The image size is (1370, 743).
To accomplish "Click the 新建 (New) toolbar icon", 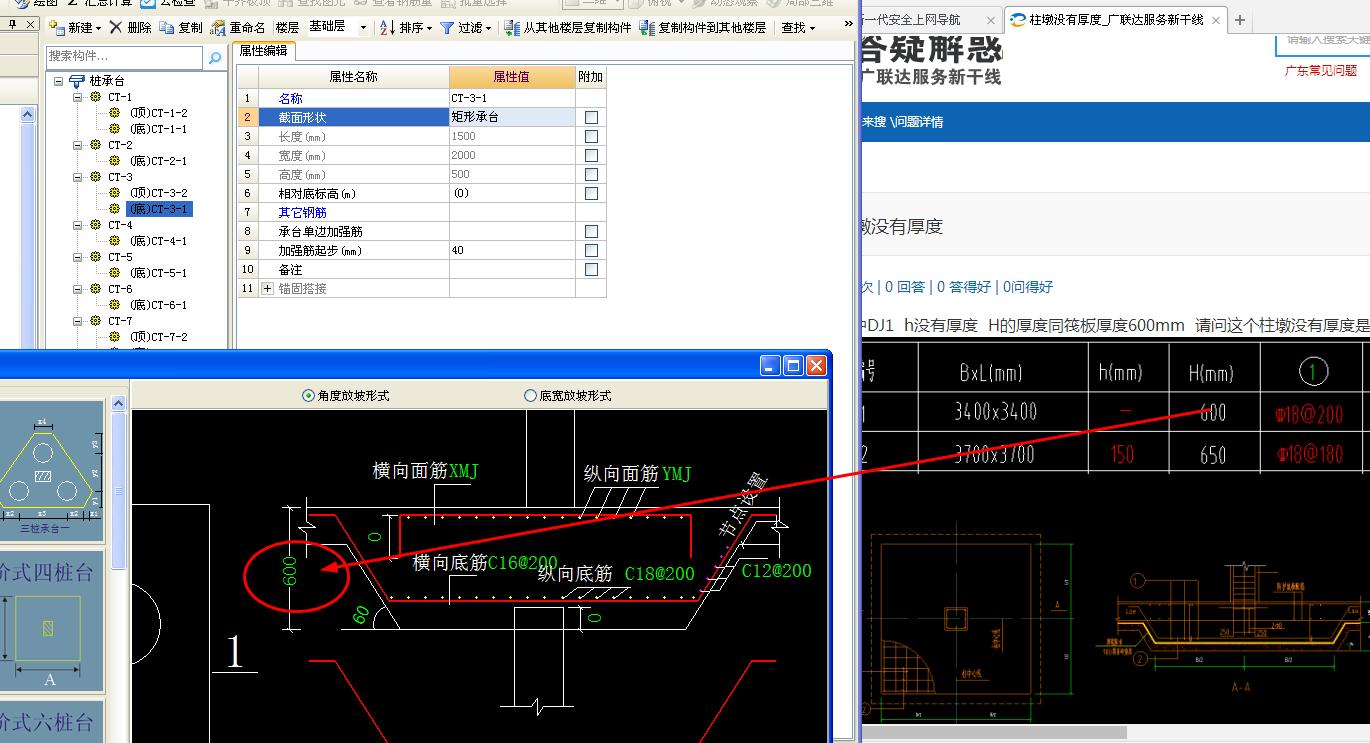I will (57, 28).
